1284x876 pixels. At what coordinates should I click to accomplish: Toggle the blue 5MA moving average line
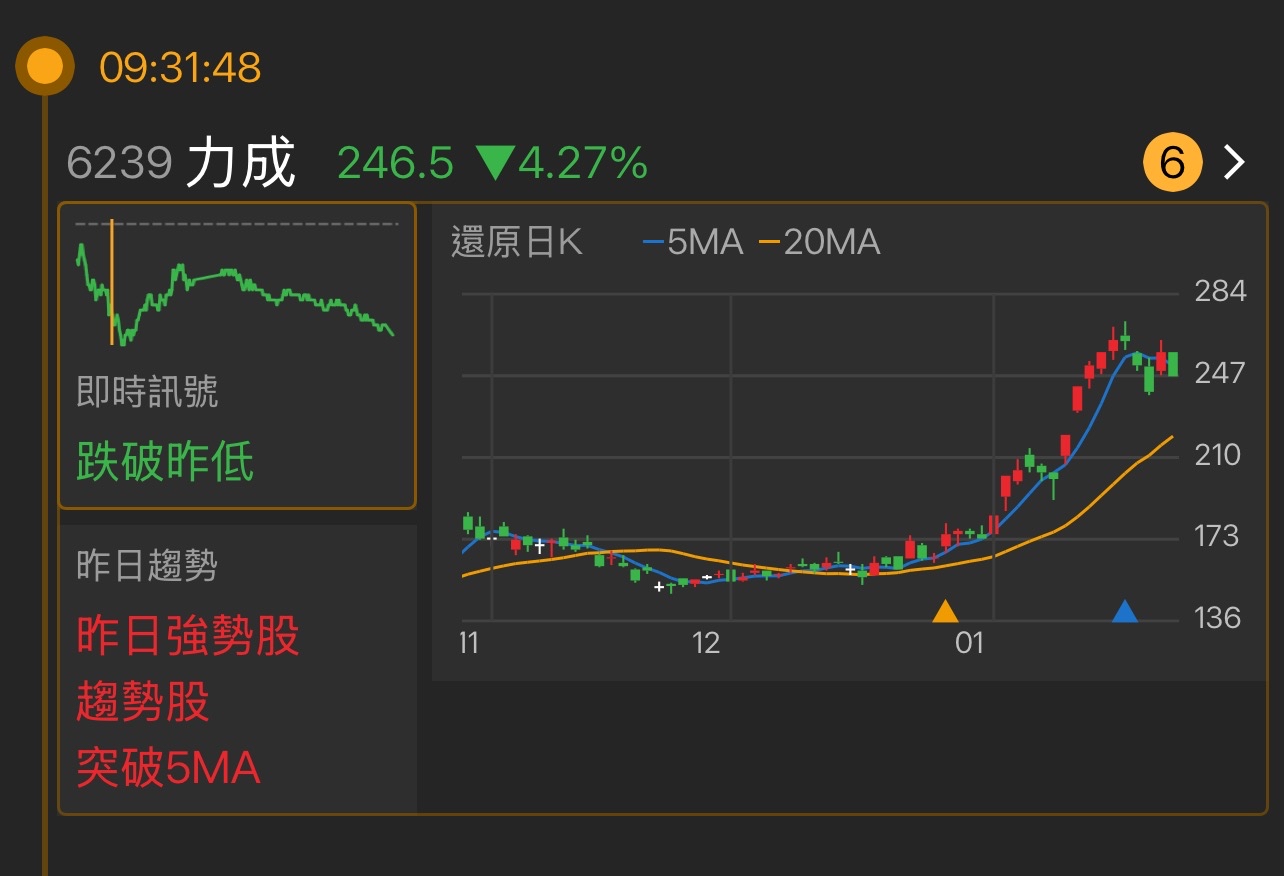700,242
